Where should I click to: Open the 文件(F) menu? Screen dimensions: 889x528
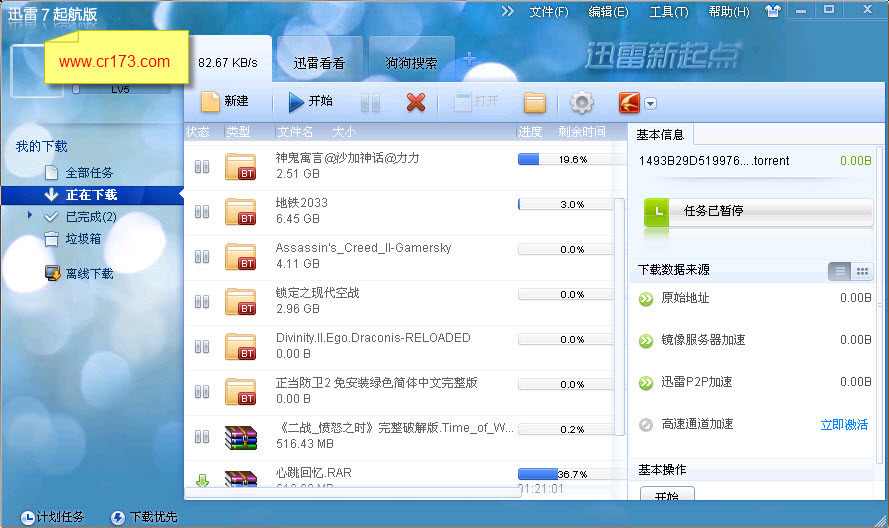tap(548, 11)
